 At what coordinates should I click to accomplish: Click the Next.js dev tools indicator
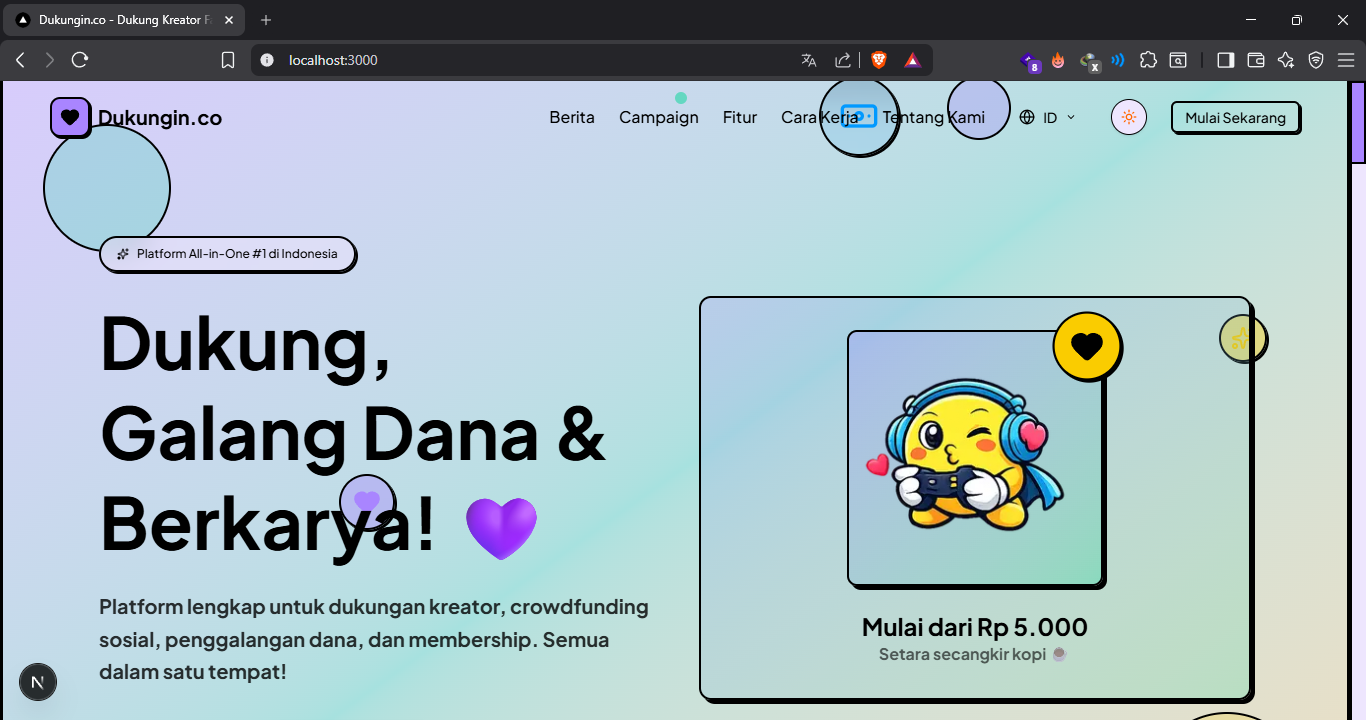38,682
